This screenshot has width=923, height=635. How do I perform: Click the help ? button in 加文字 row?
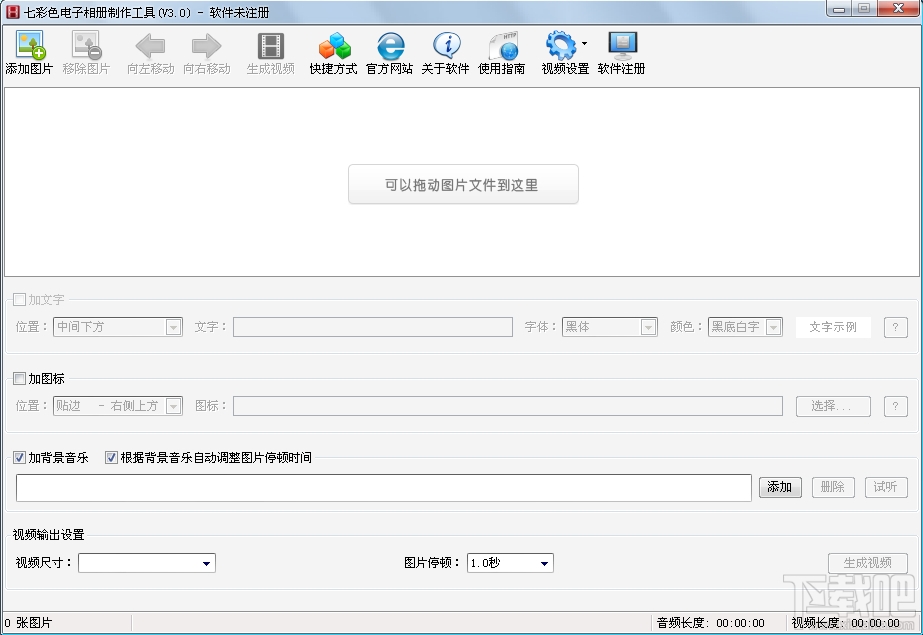(x=895, y=327)
